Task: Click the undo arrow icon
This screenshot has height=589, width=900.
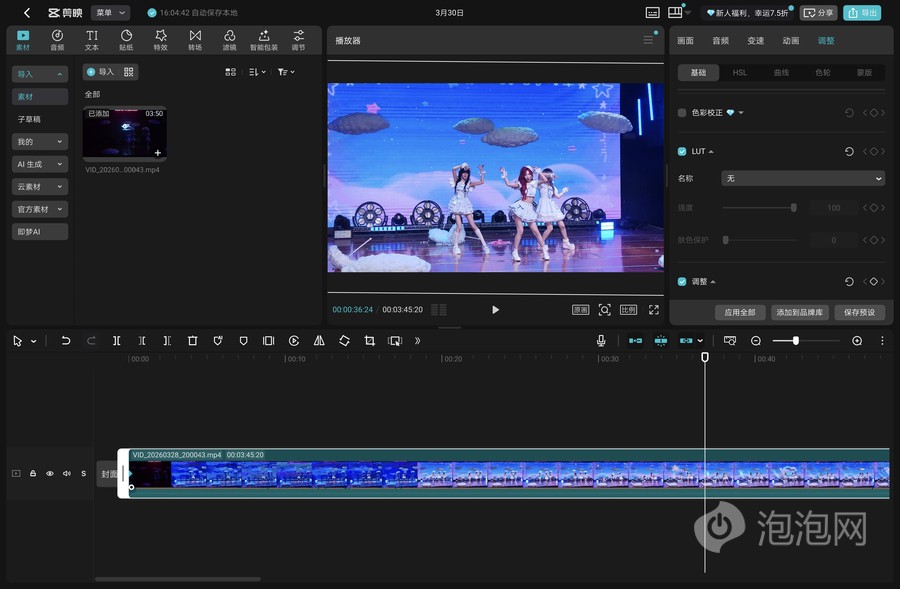Action: pos(66,341)
